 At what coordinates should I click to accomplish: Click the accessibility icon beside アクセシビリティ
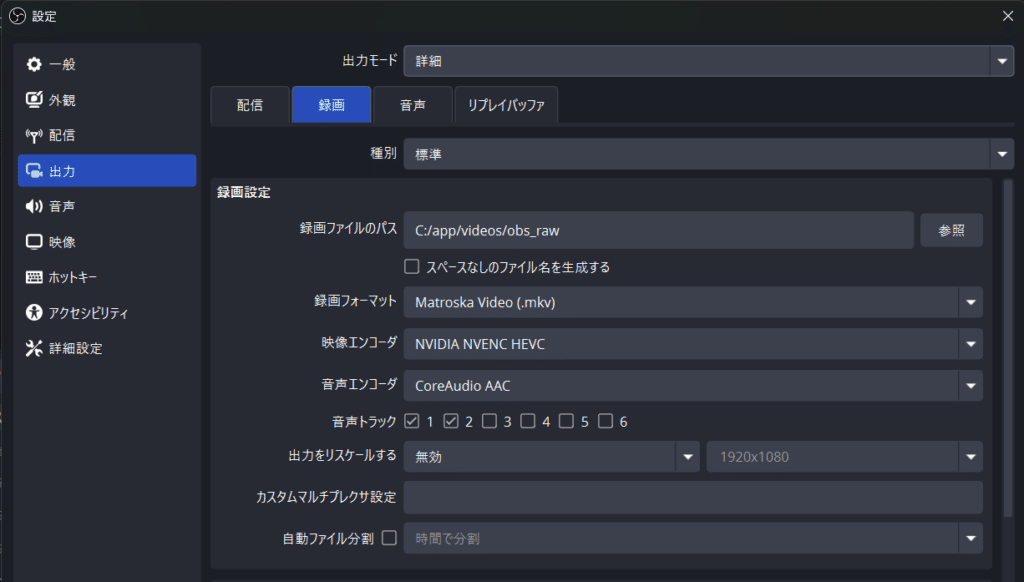(34, 312)
